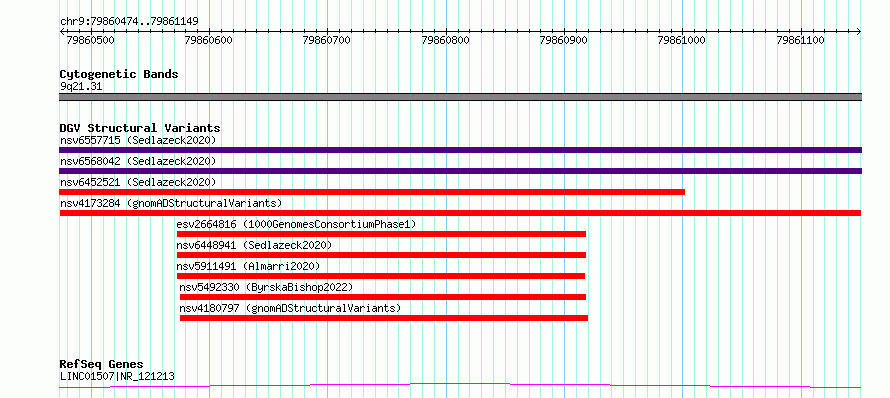Click the RefSeq Genes track title
The image size is (890, 398).
coord(102,365)
